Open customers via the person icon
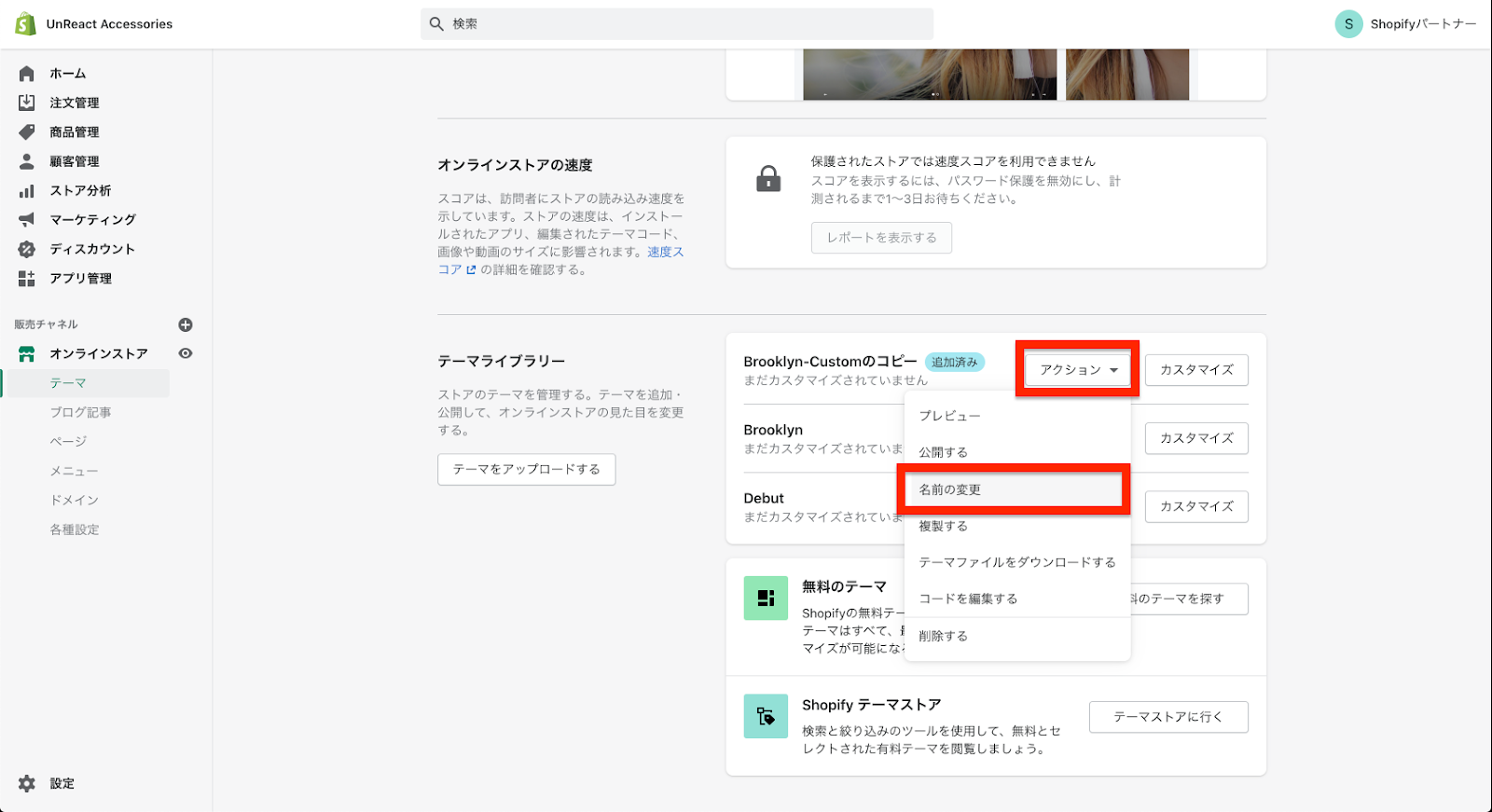This screenshot has height=812, width=1492. tap(27, 161)
